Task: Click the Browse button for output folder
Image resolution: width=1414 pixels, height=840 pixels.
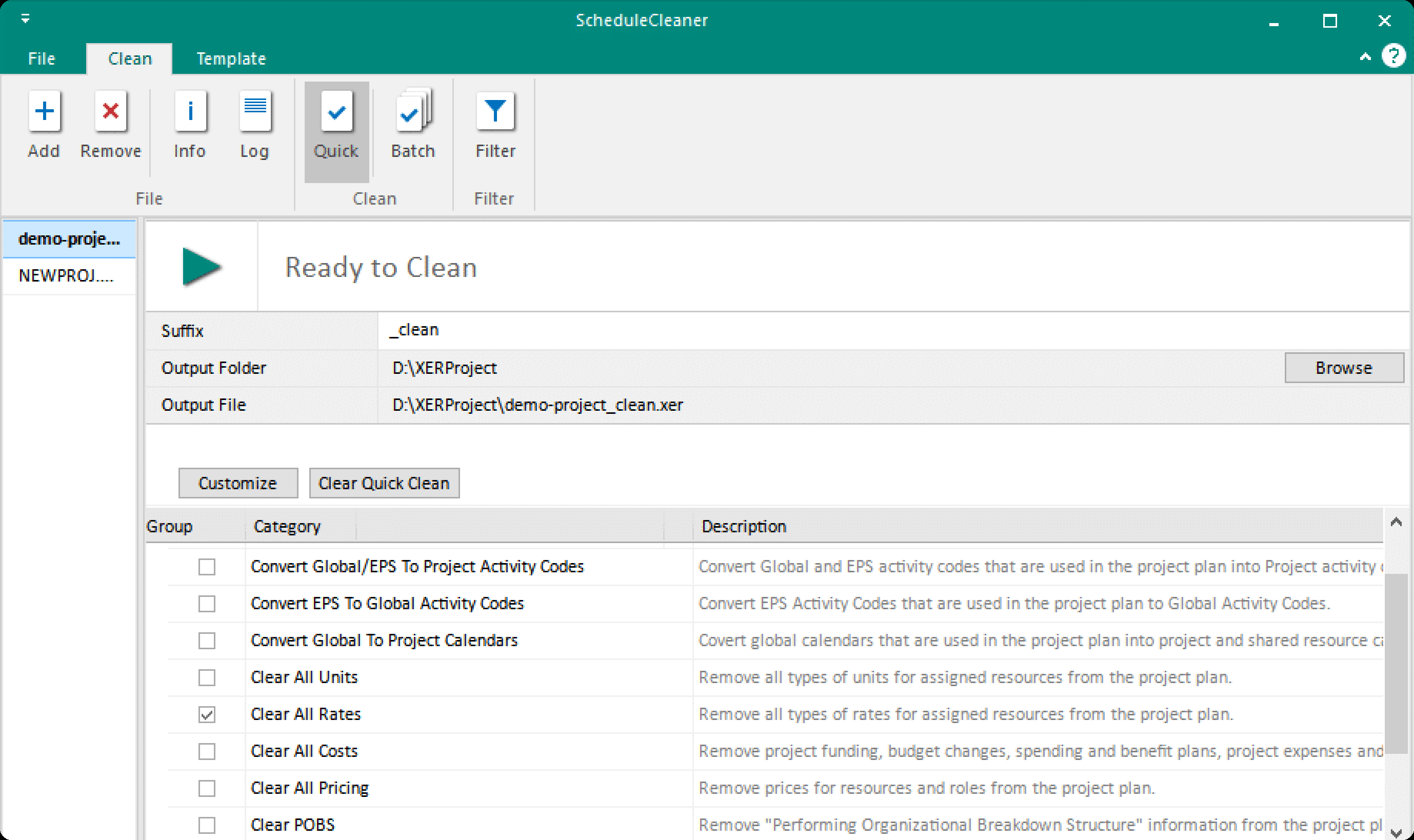Action: click(x=1344, y=368)
